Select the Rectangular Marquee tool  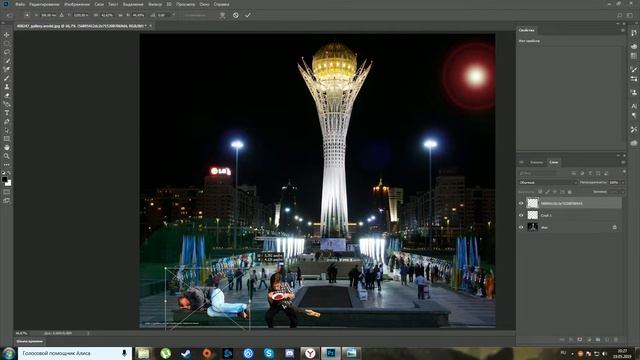7,43
